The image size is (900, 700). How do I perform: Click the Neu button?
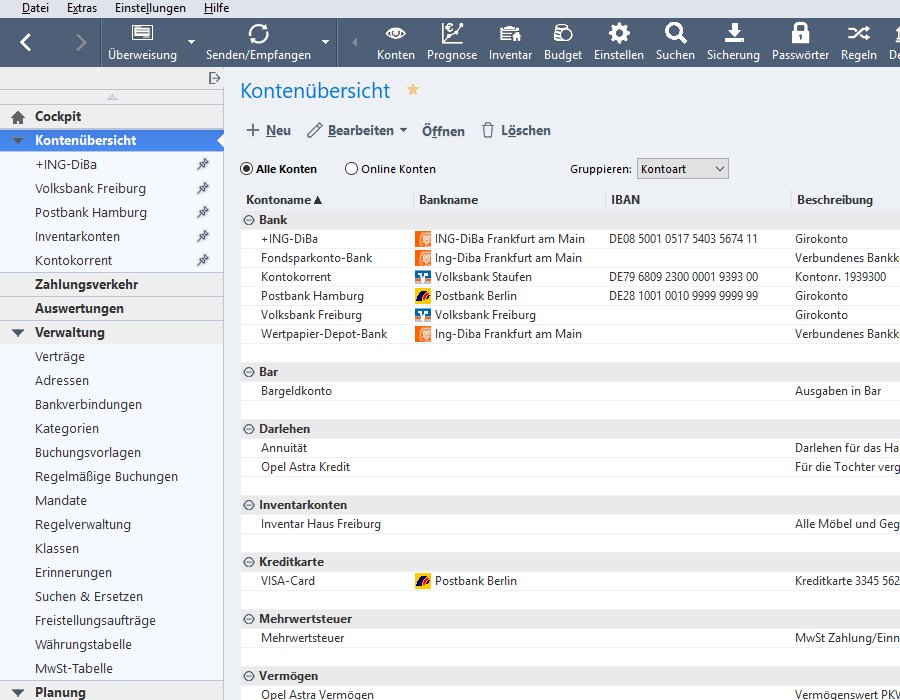[x=268, y=131]
